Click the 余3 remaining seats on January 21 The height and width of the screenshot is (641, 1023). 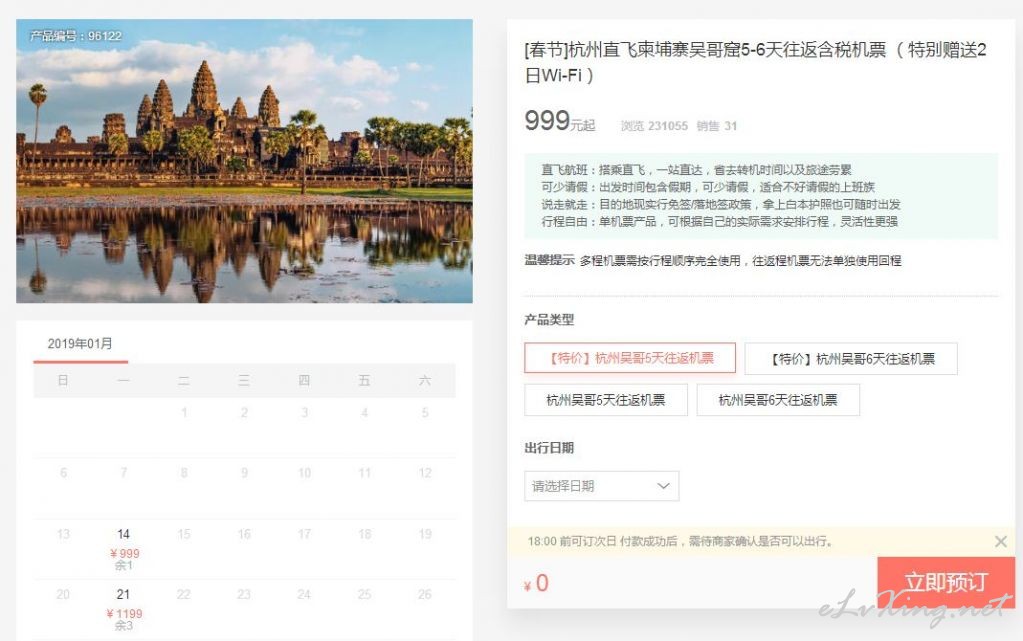point(123,625)
